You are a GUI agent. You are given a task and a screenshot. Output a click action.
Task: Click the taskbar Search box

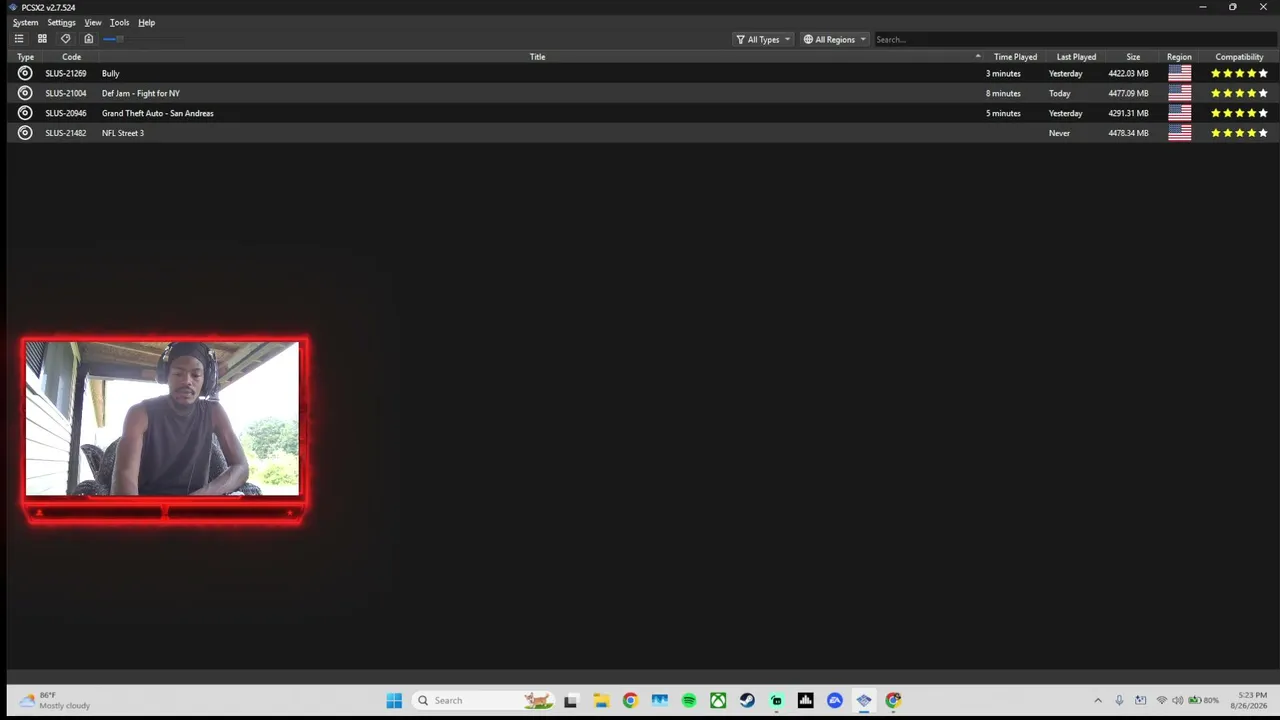[485, 700]
